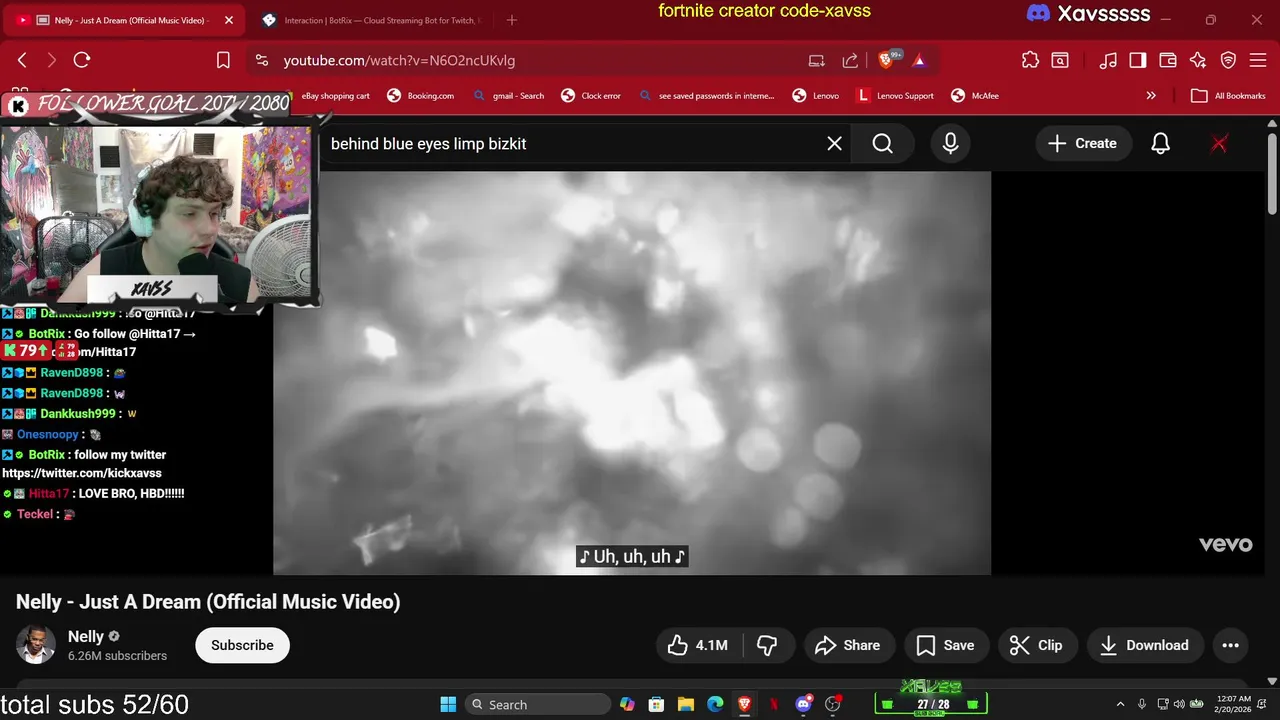1280x720 pixels.
Task: Save the video to a playlist
Action: [x=946, y=645]
